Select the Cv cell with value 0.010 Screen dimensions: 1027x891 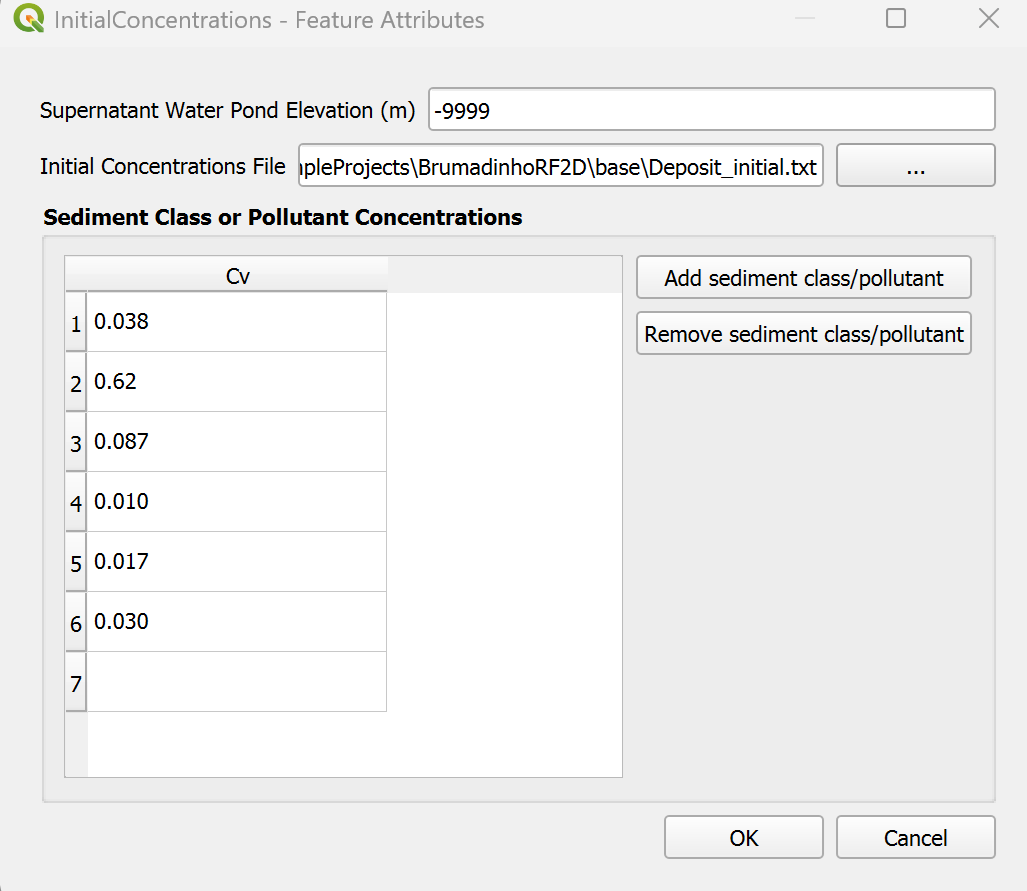click(237, 502)
